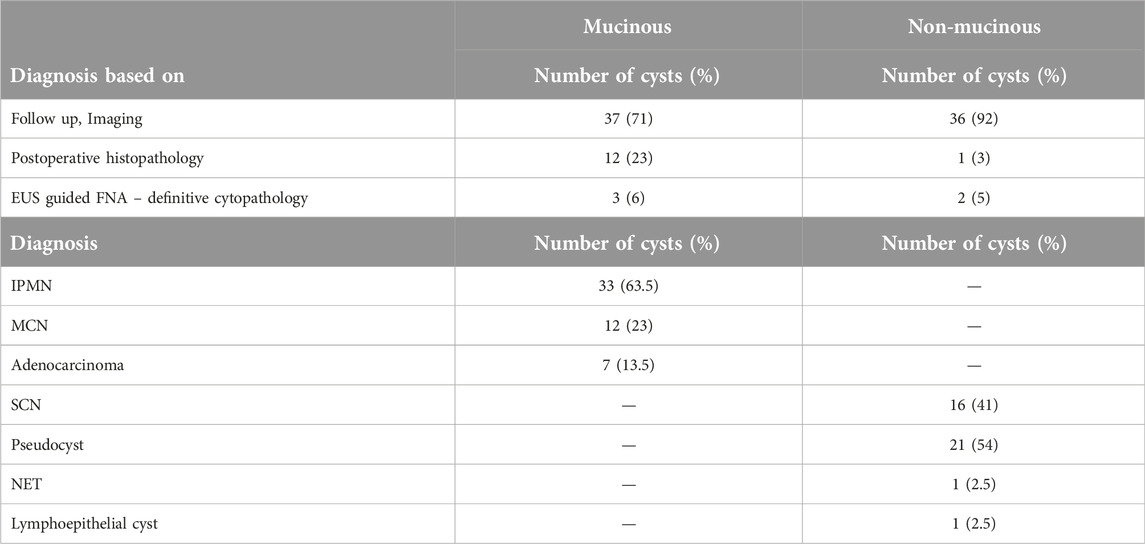Select the Adenocarcinoma value 7 (13.5)
The height and width of the screenshot is (544, 1145).
[627, 365]
